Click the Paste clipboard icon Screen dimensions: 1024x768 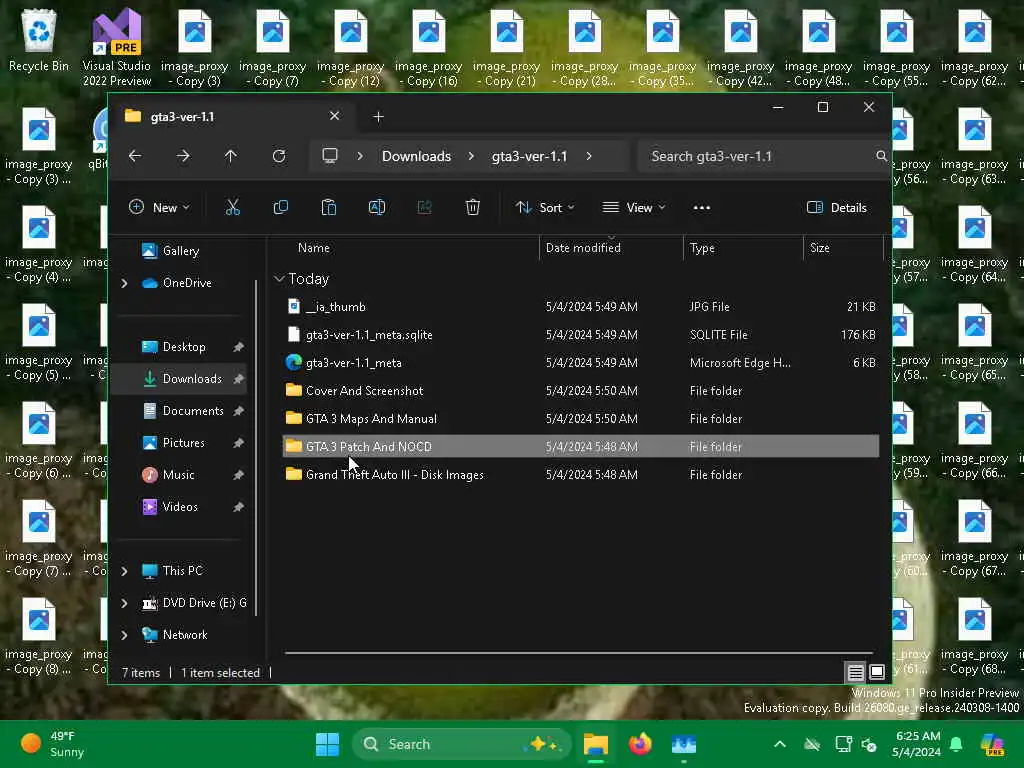click(328, 208)
